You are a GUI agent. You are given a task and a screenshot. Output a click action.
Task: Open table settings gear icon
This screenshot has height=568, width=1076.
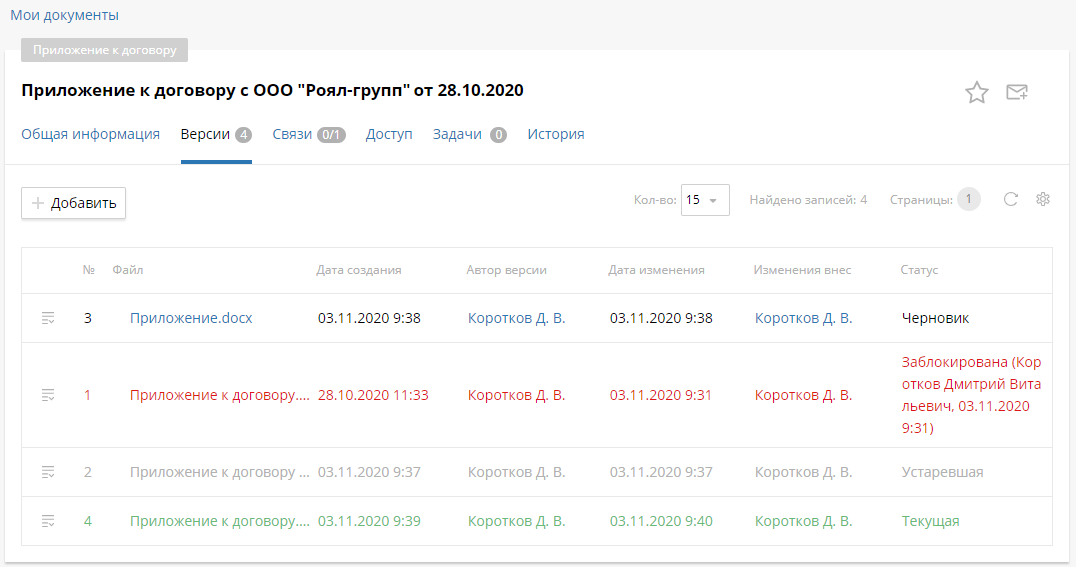click(x=1043, y=199)
